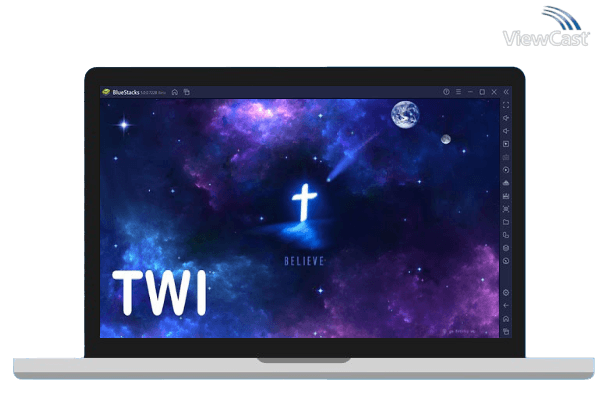Maximize the BlueStacks window
Screen dimensions: 602x414
click(482, 92)
